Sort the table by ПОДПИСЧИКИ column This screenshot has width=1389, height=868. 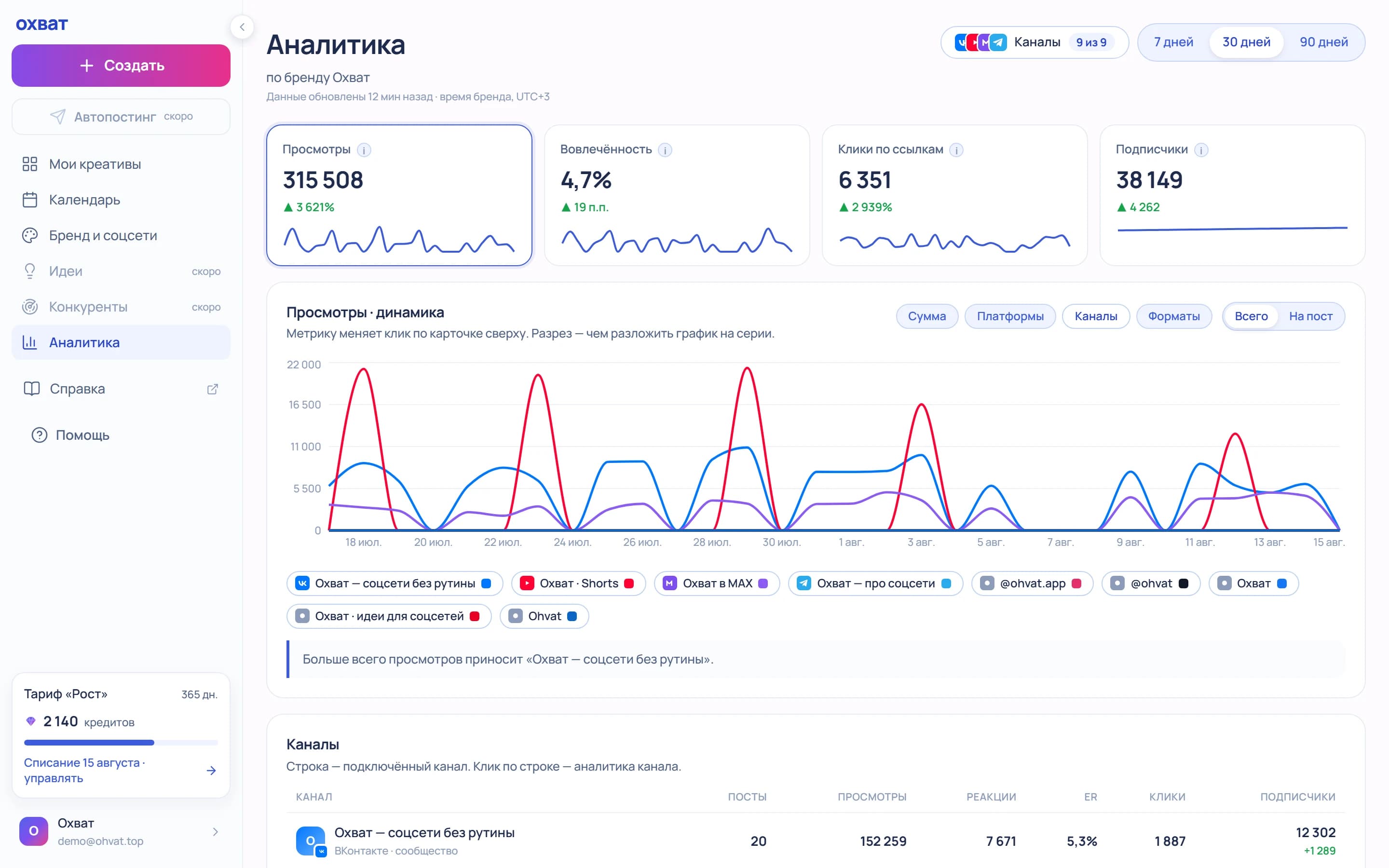pyautogui.click(x=1298, y=797)
